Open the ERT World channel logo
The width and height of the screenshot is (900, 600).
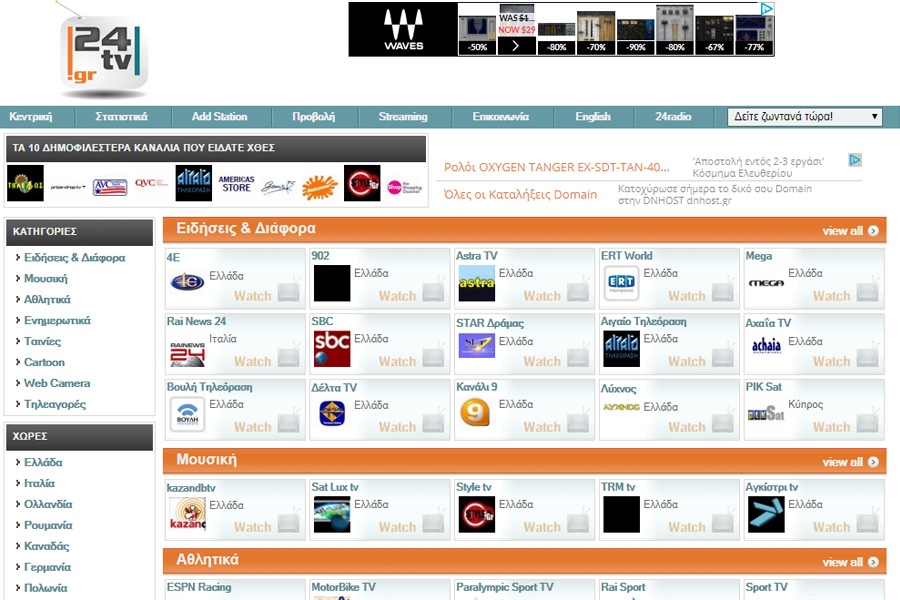(x=622, y=283)
